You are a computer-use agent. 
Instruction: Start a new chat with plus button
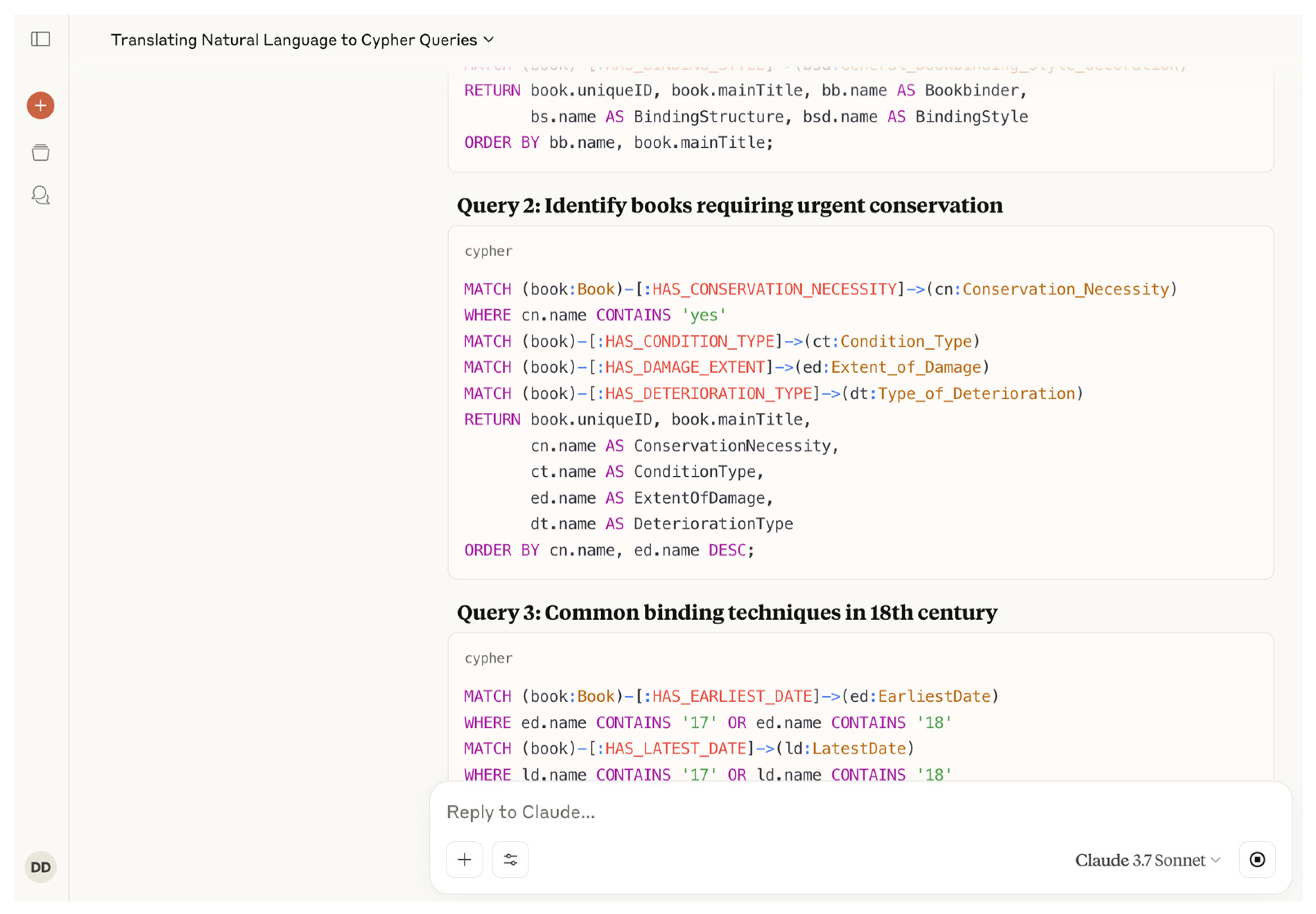point(40,106)
